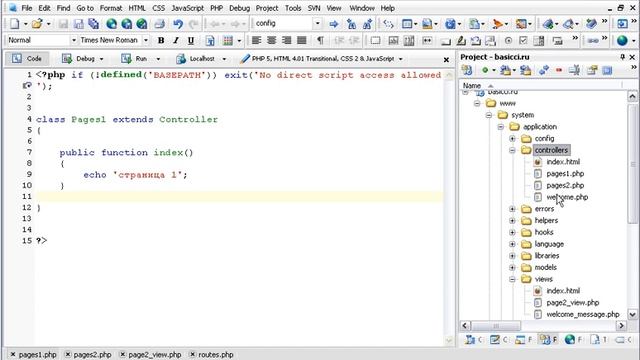Switch to Code view

(x=27, y=59)
